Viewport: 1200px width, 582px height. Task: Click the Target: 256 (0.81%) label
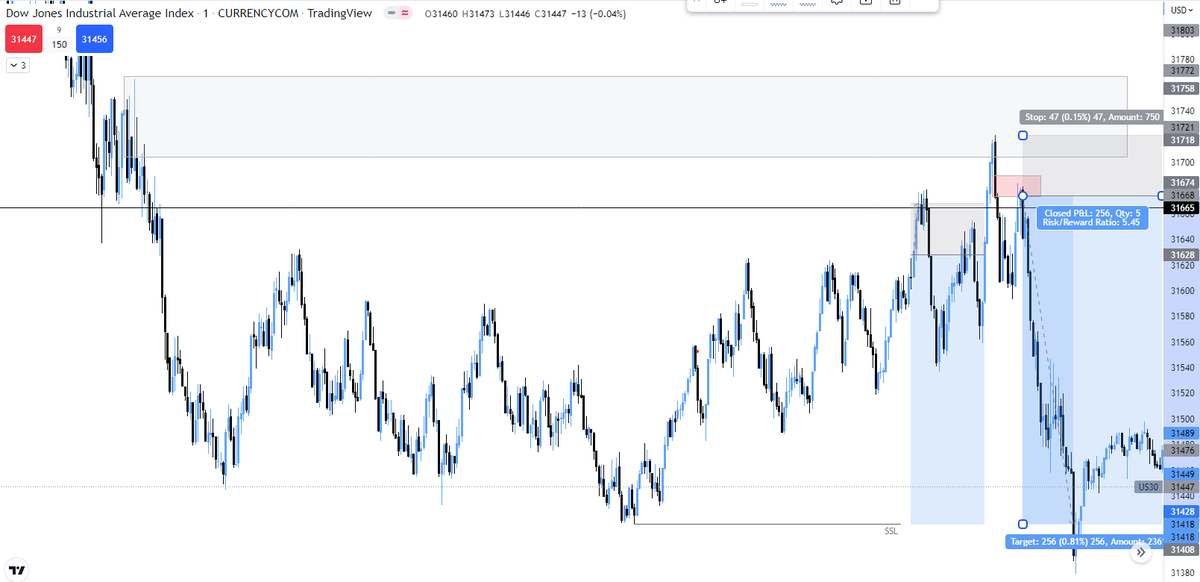1083,541
